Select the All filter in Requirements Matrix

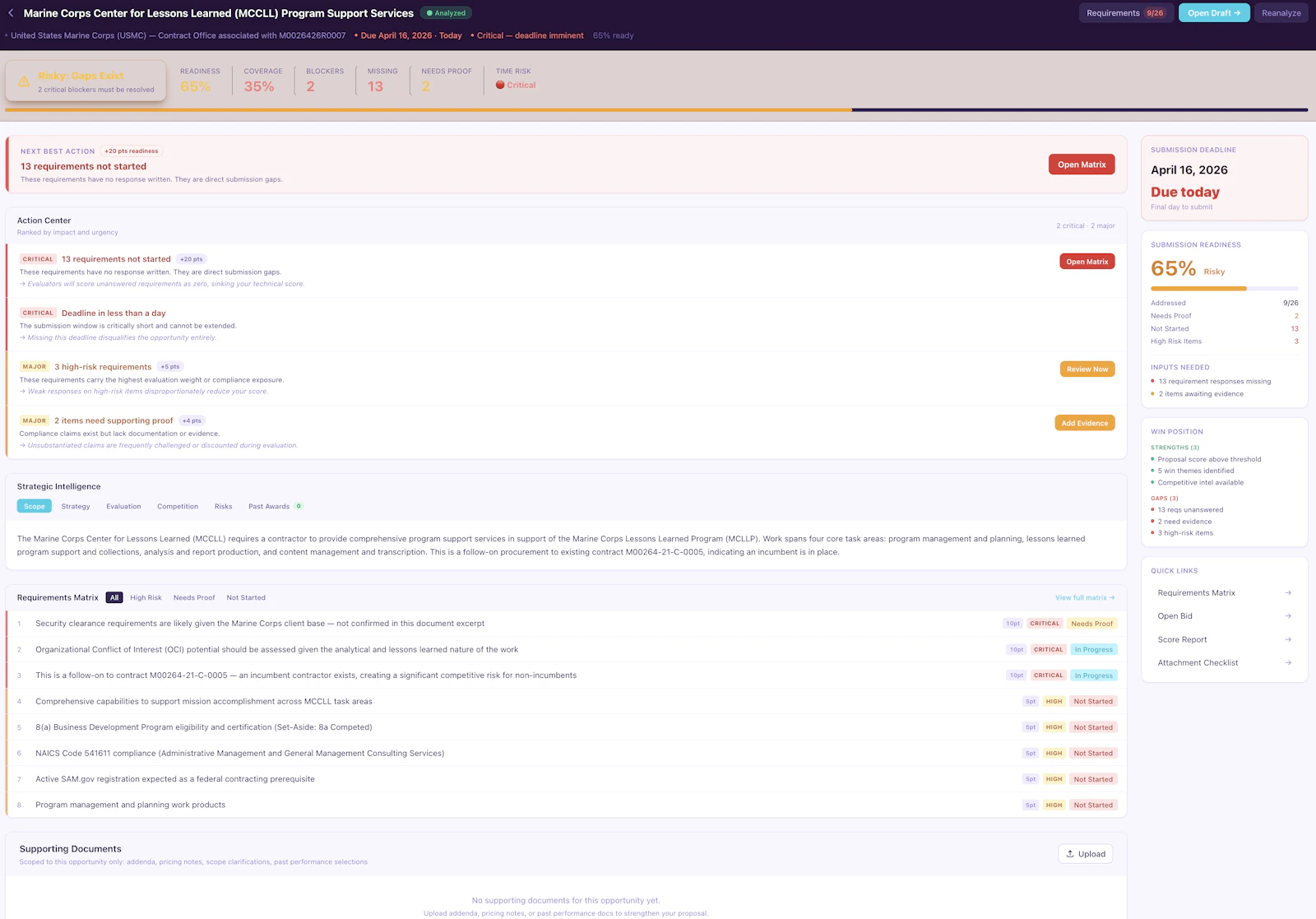[x=114, y=598]
